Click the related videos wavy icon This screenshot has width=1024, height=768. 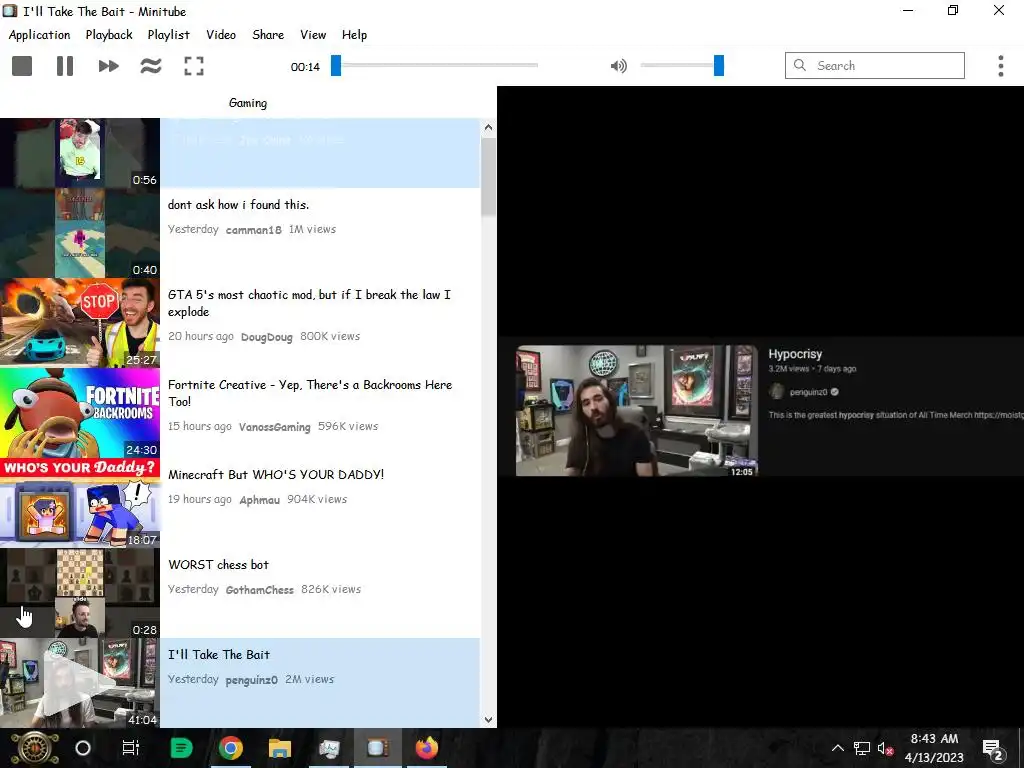(151, 66)
